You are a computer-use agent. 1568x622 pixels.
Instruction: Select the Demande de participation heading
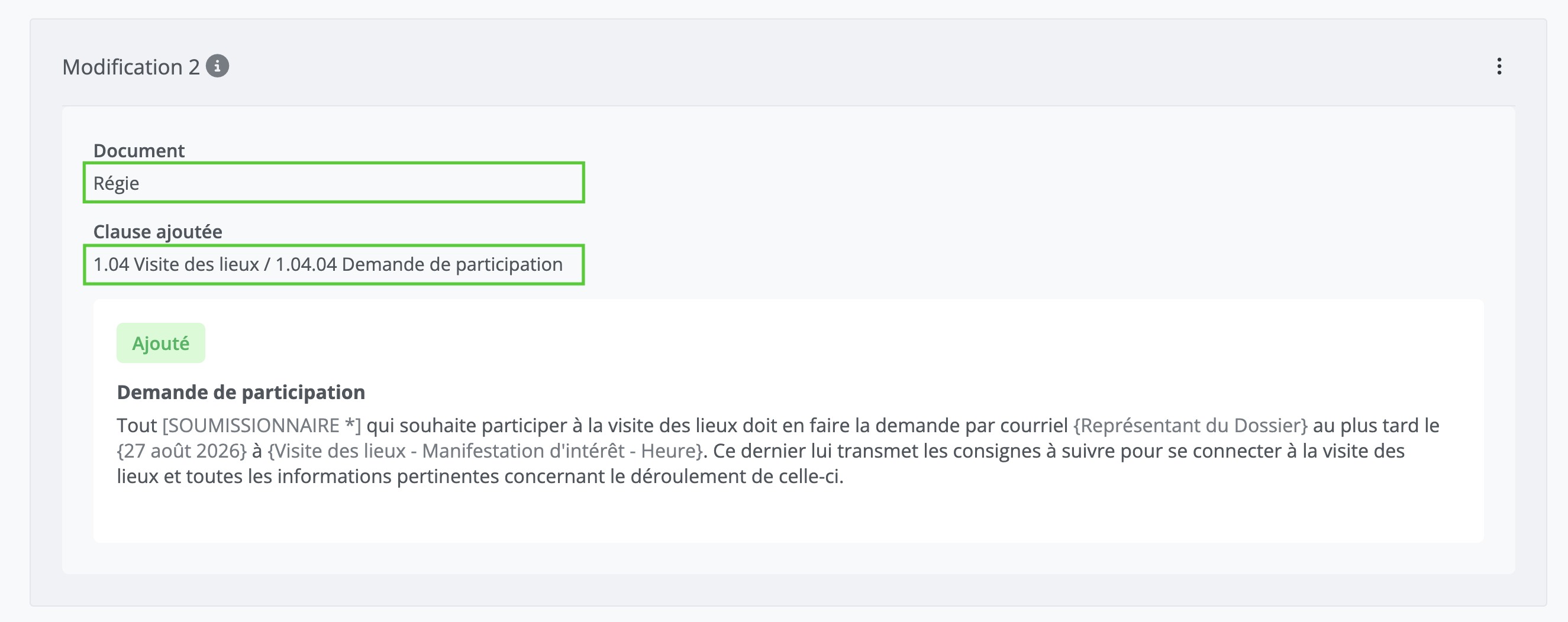point(241,392)
